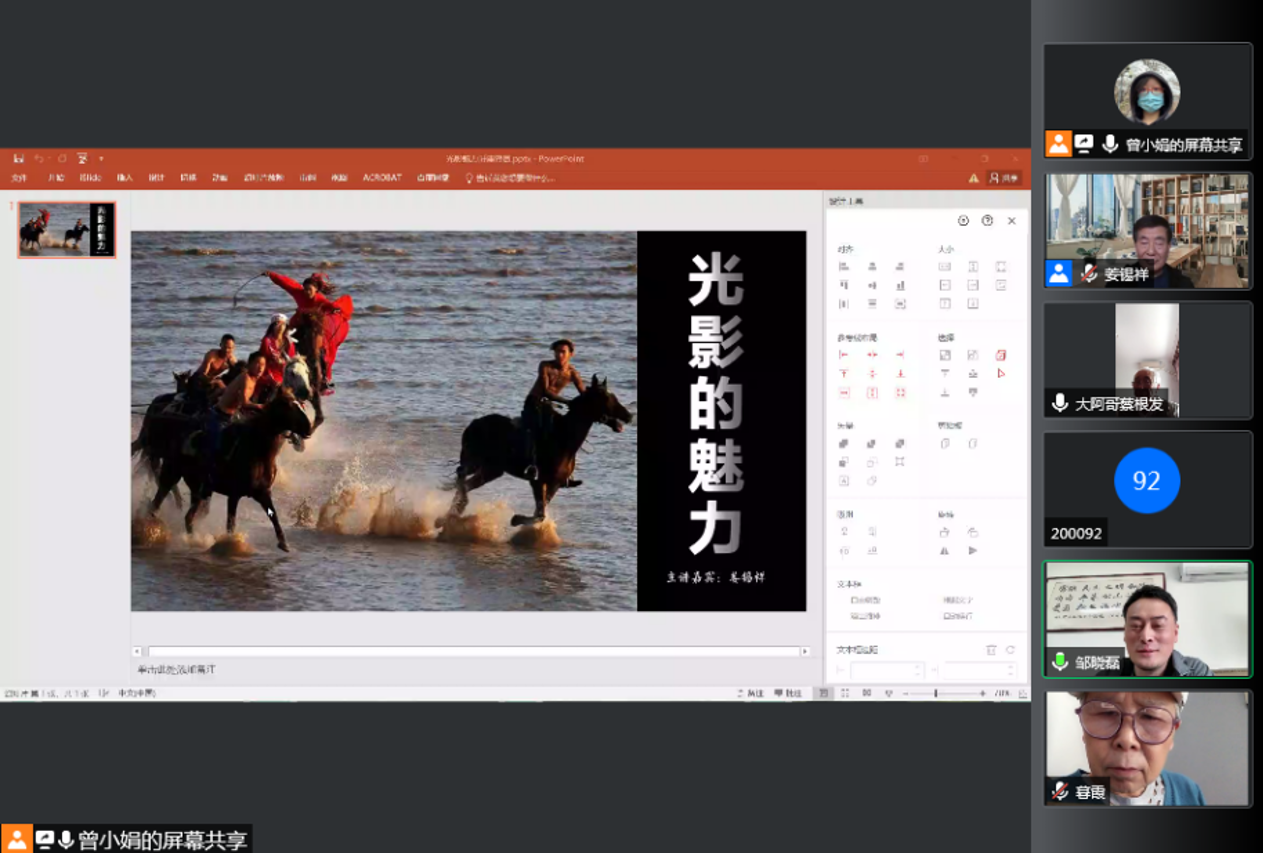Click the zoom slider handle in status bar
This screenshot has height=853, width=1263.
point(936,693)
